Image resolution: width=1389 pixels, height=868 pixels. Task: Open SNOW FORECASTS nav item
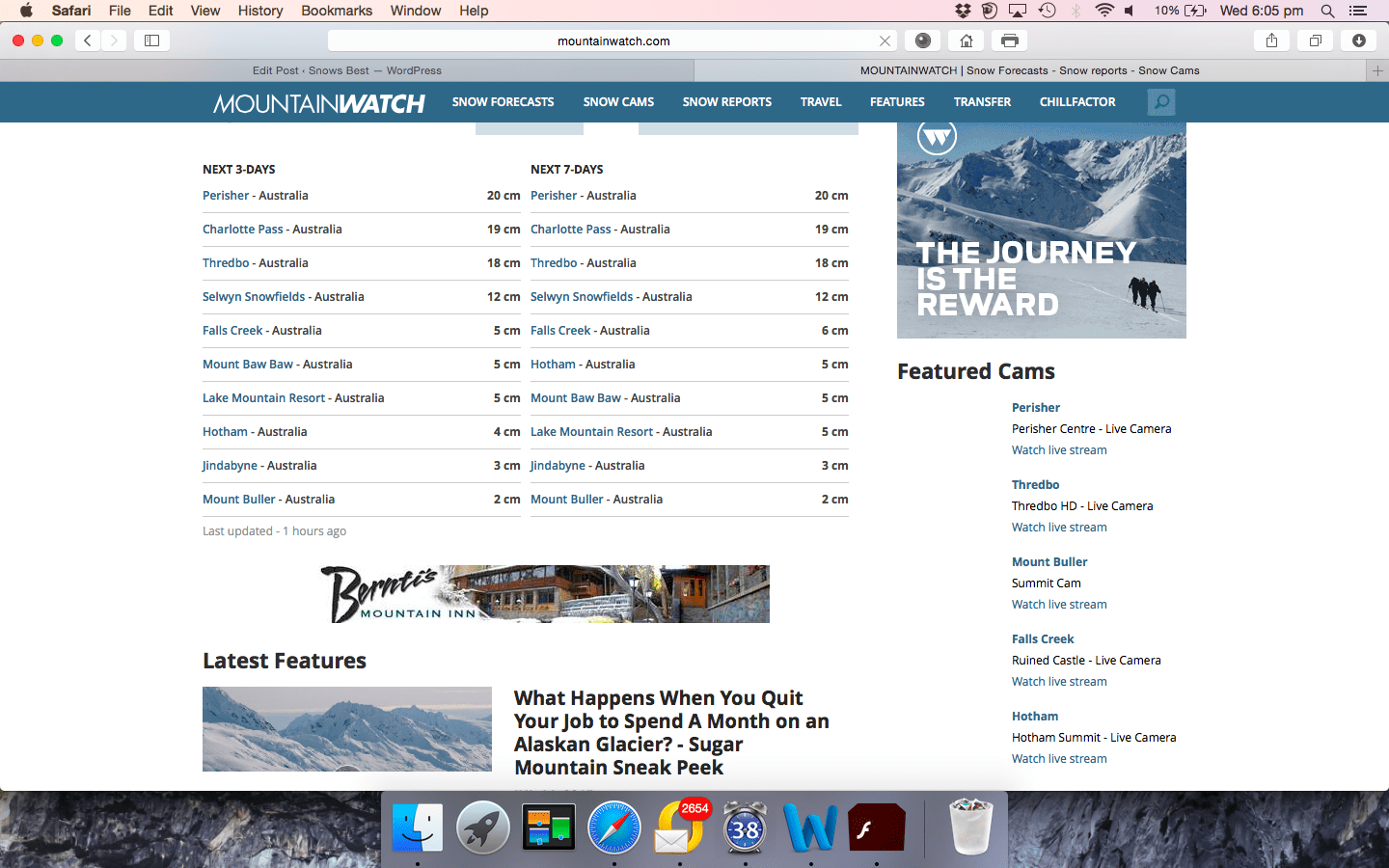click(504, 102)
